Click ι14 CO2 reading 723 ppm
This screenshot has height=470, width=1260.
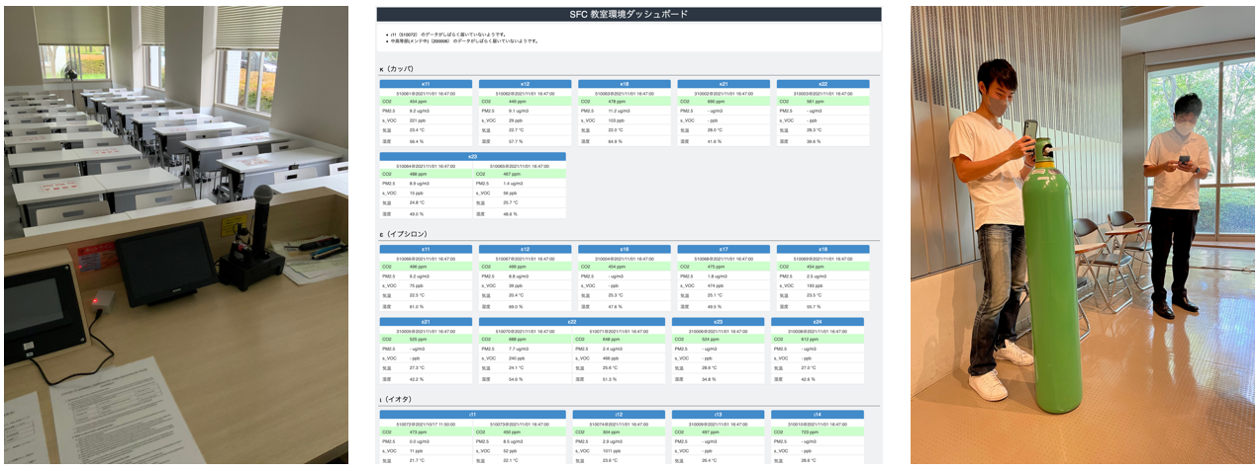[x=811, y=431]
